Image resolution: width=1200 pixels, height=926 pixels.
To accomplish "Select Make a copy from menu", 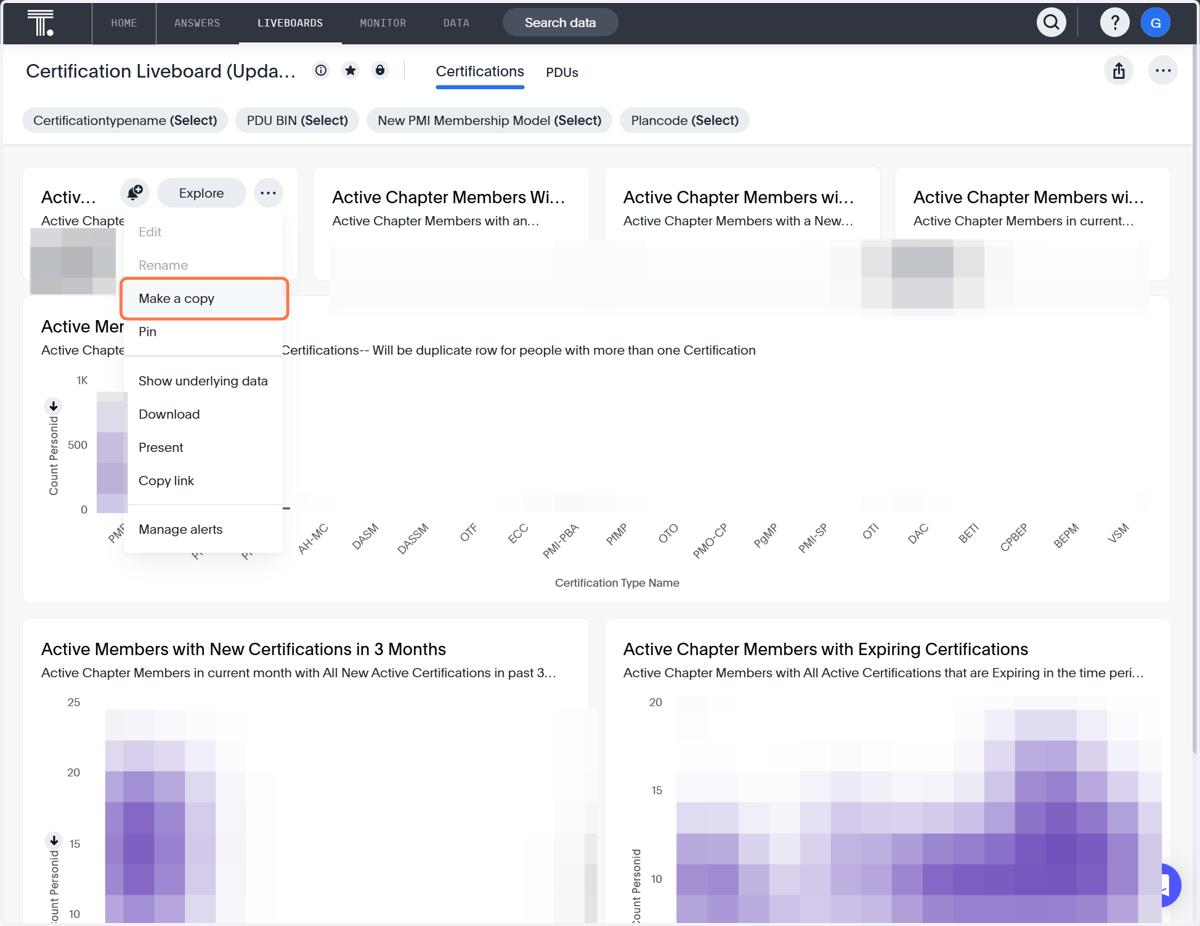I will coord(204,298).
